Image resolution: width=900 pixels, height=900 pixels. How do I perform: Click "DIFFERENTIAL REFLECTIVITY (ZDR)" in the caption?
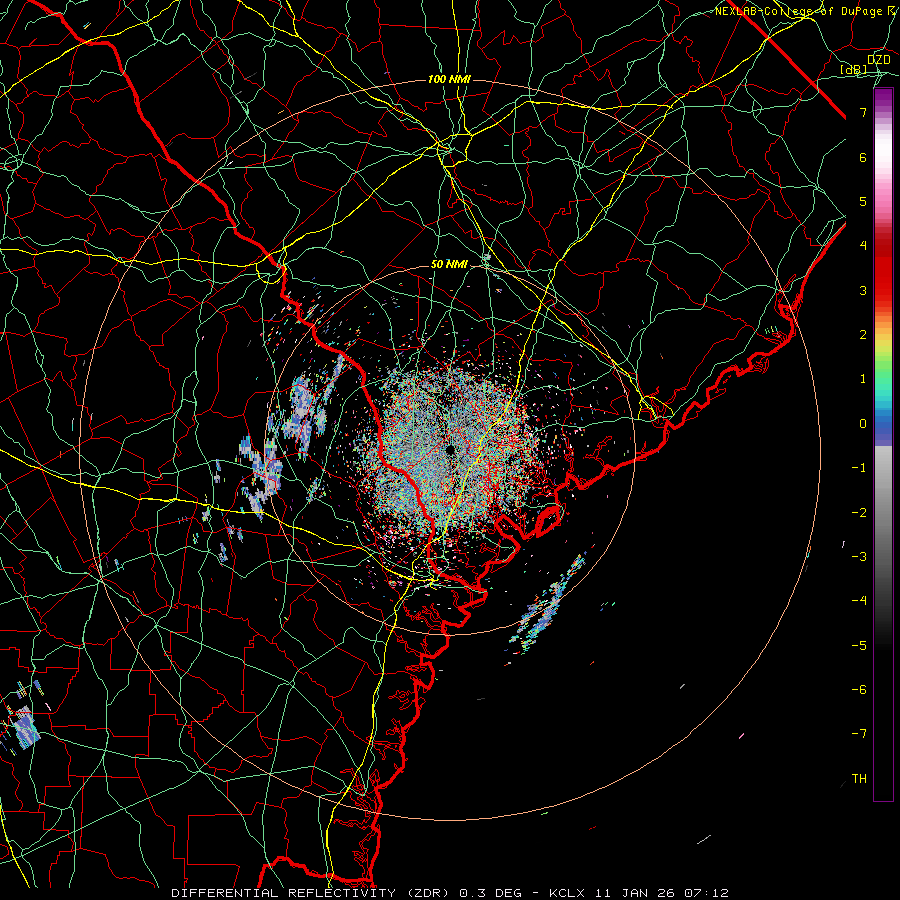click(312, 893)
